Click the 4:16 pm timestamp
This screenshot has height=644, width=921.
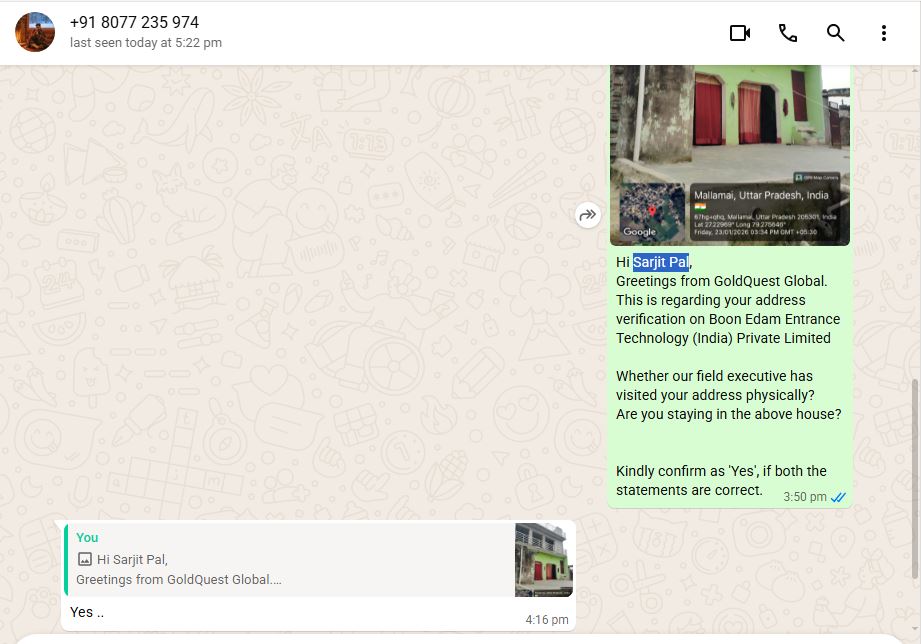546,620
